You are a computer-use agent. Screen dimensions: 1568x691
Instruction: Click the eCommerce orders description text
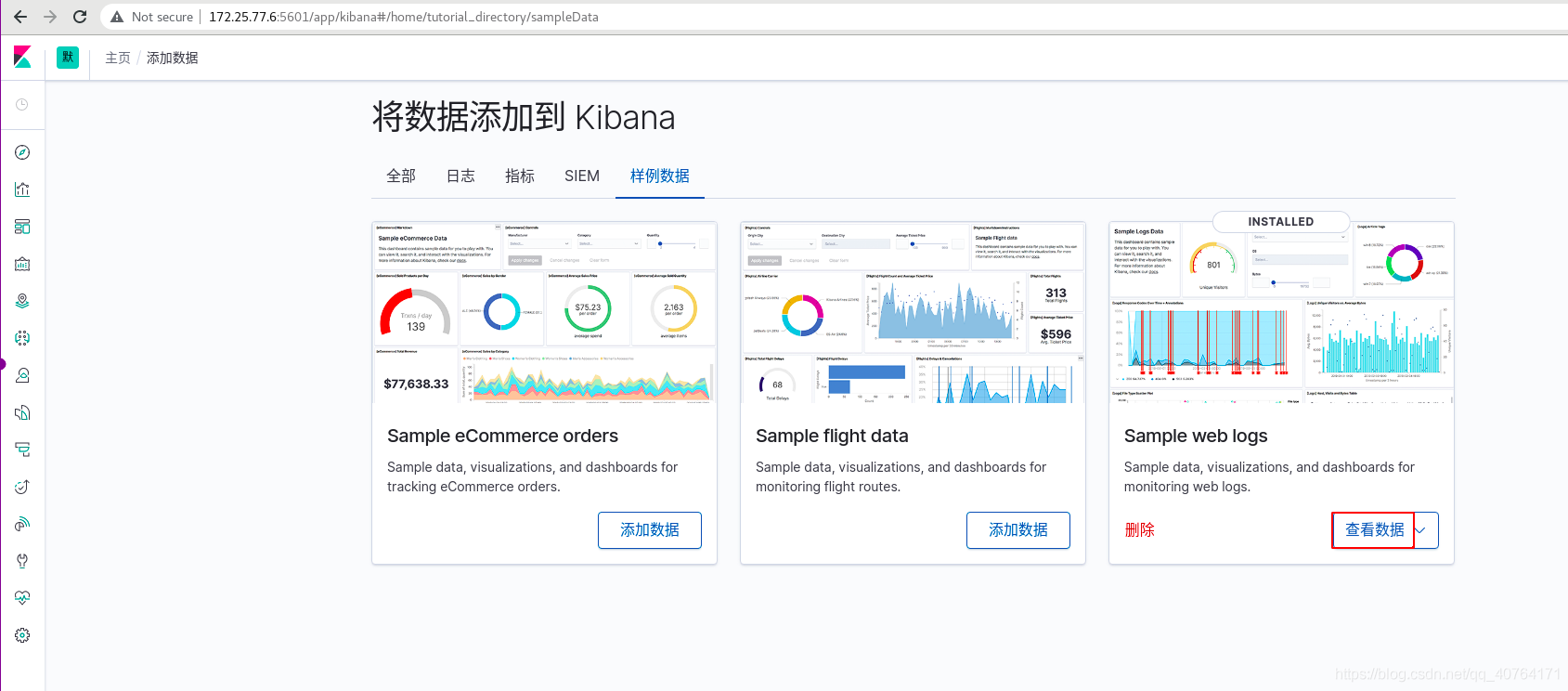tap(533, 476)
